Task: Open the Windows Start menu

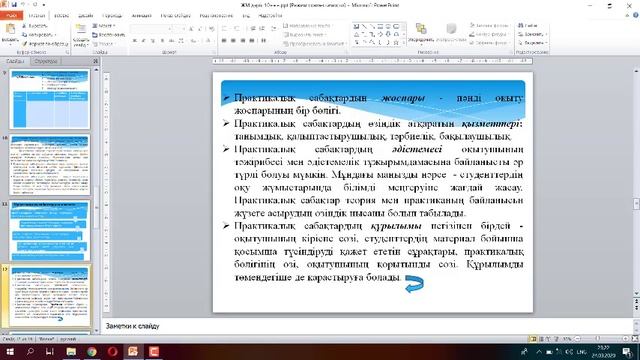Action: [x=9, y=351]
